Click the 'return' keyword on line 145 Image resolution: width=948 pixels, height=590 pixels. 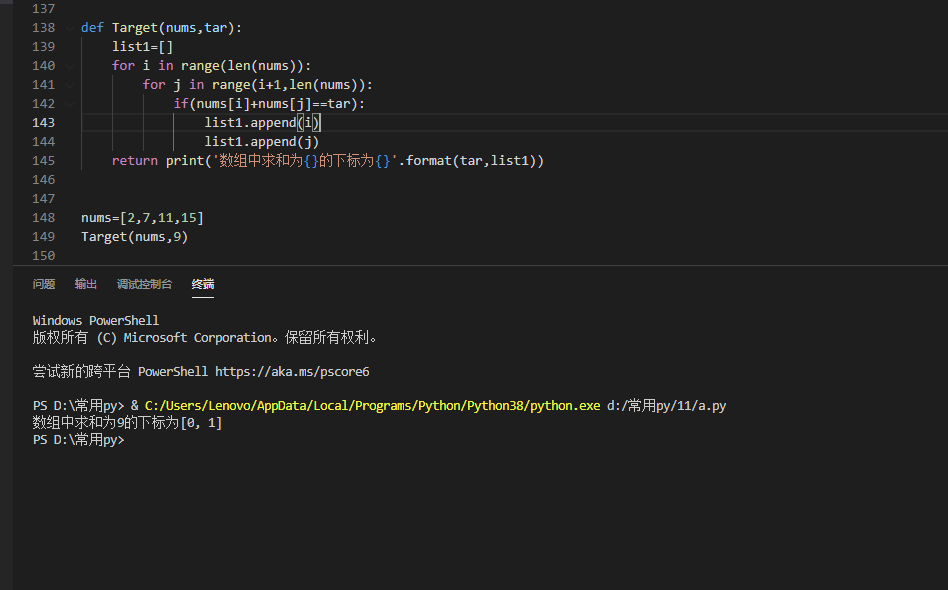(135, 161)
